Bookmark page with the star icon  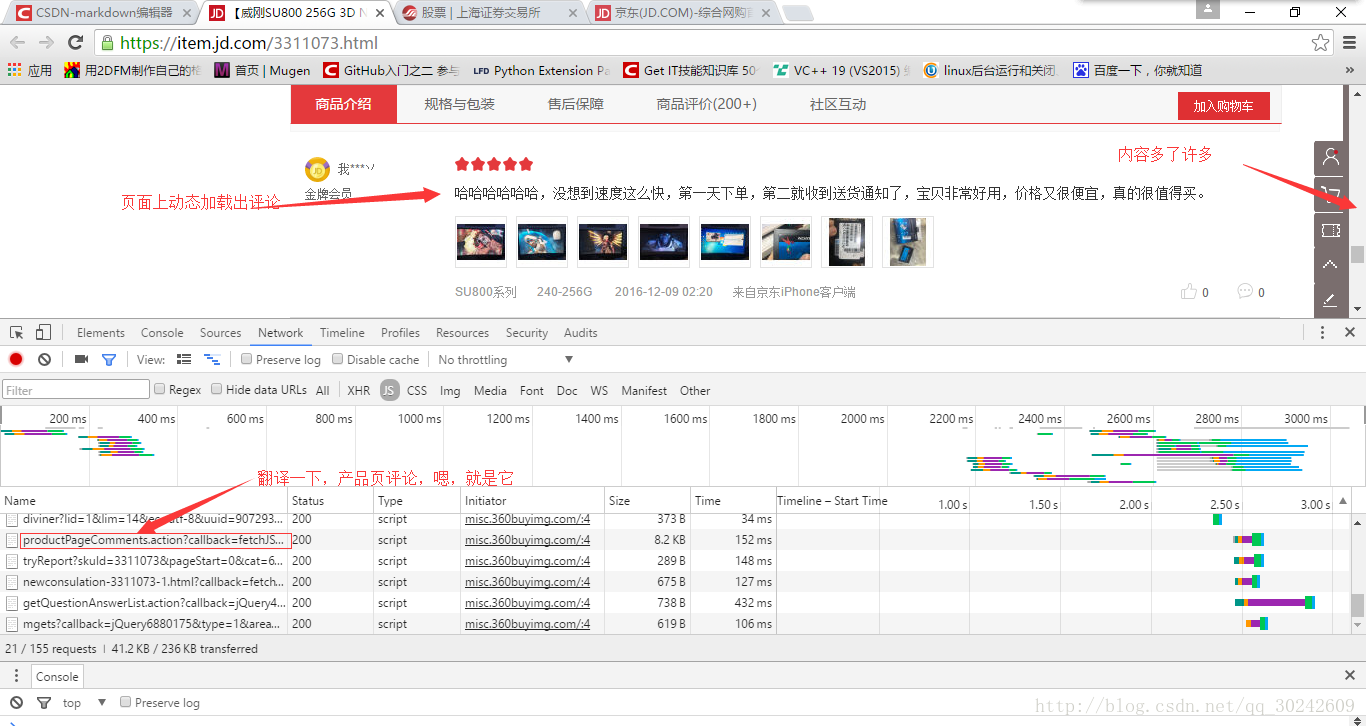pos(1321,43)
